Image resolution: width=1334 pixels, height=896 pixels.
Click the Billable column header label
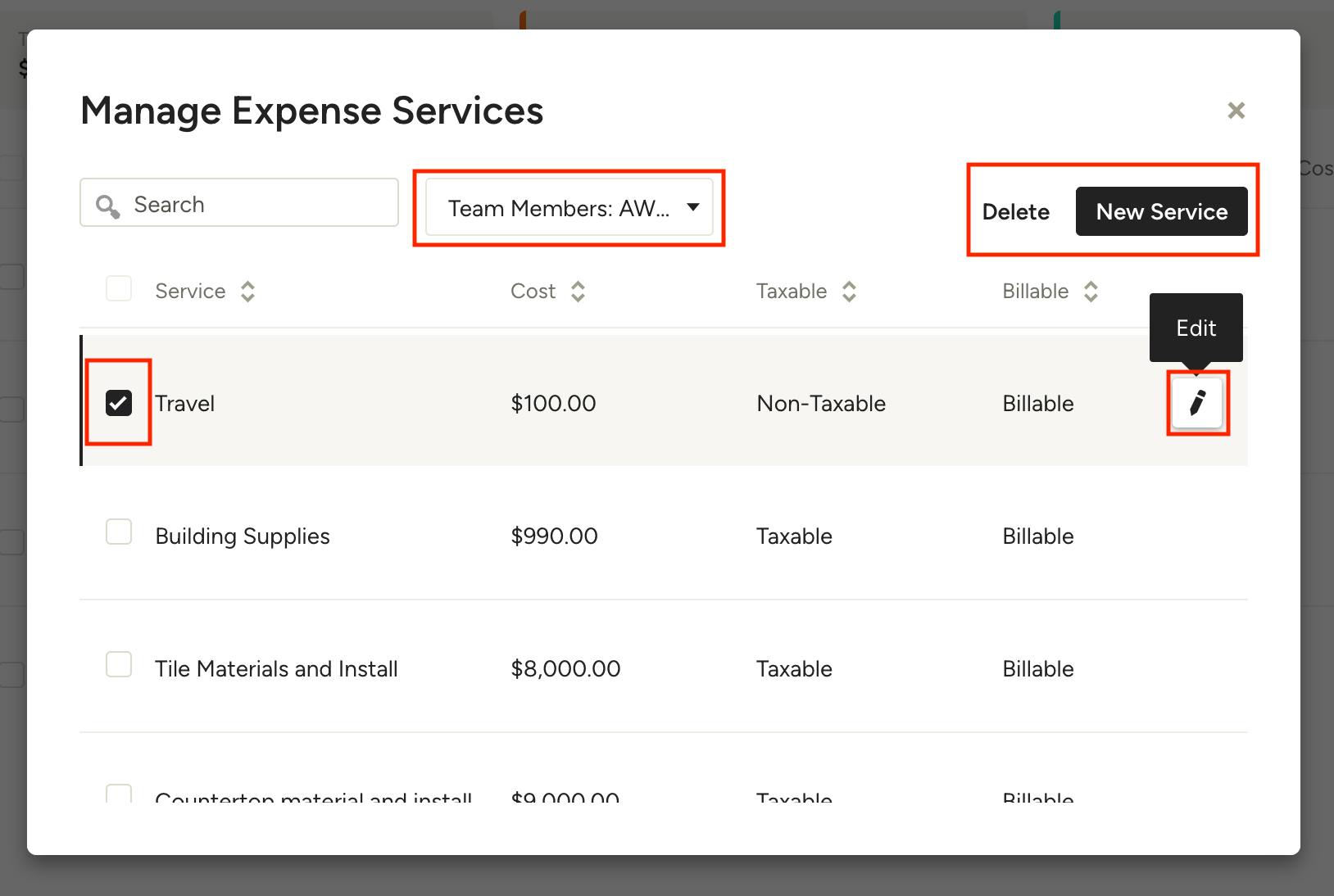pyautogui.click(x=1036, y=292)
